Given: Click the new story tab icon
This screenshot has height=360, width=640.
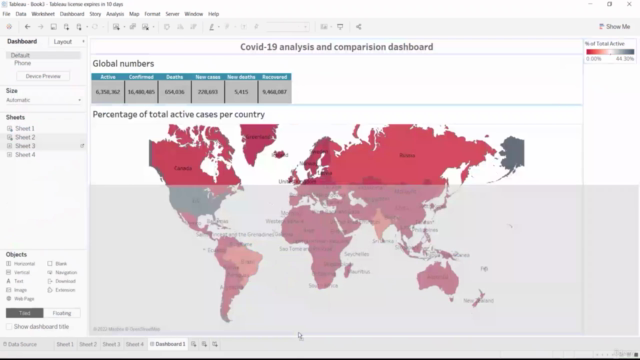Looking at the screenshot, I should coord(215,344).
